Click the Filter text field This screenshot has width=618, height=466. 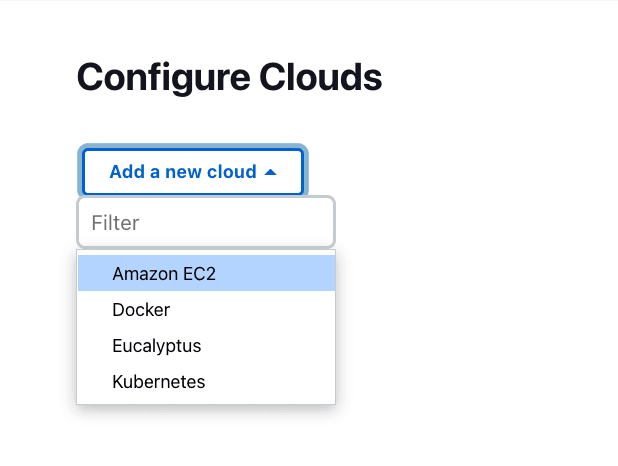click(x=206, y=222)
